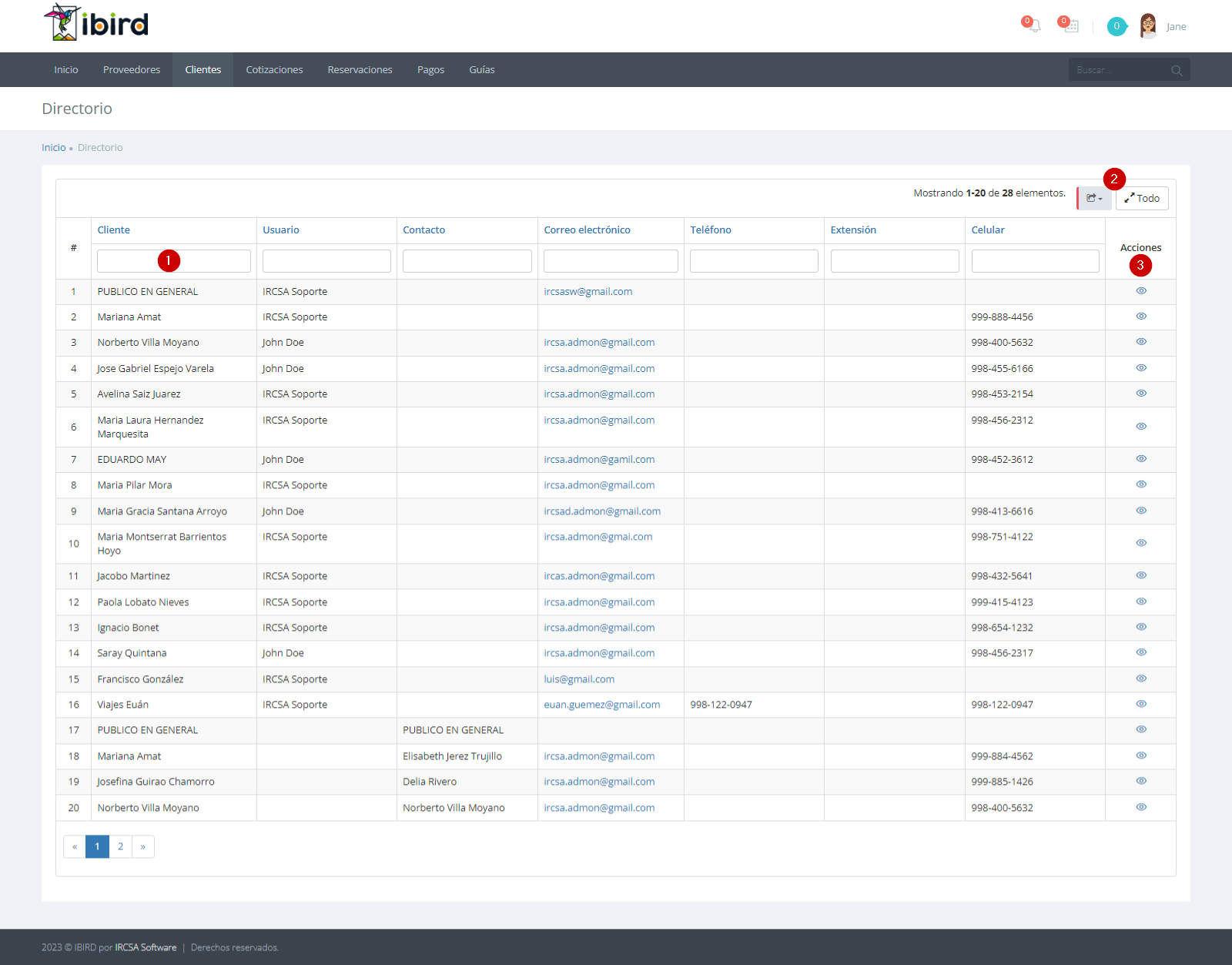Open the Inicio menu
The width and height of the screenshot is (1232, 965).
pyautogui.click(x=66, y=70)
